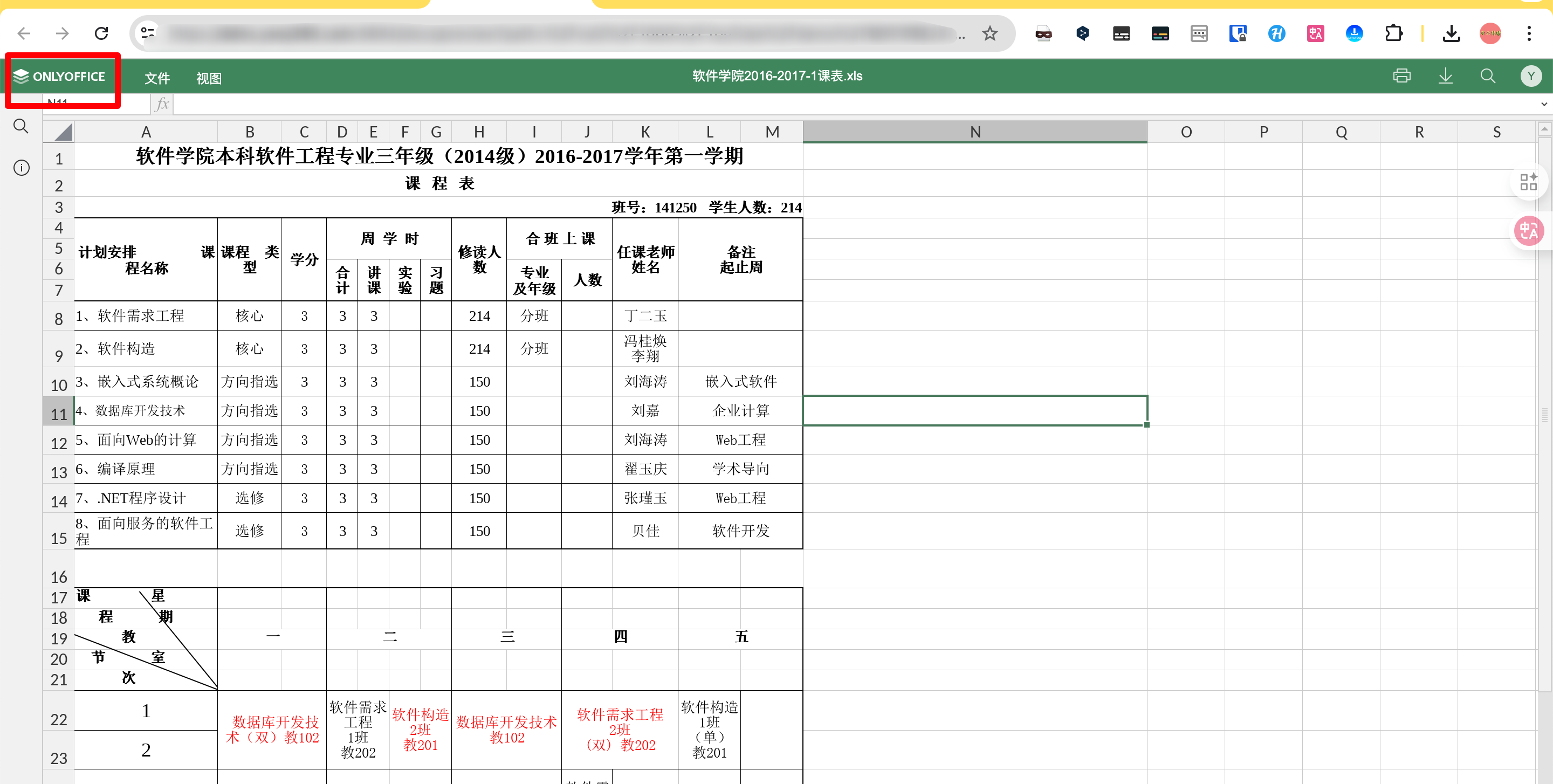Open the document info sidebar icon
Image resolution: width=1553 pixels, height=784 pixels.
coord(21,168)
